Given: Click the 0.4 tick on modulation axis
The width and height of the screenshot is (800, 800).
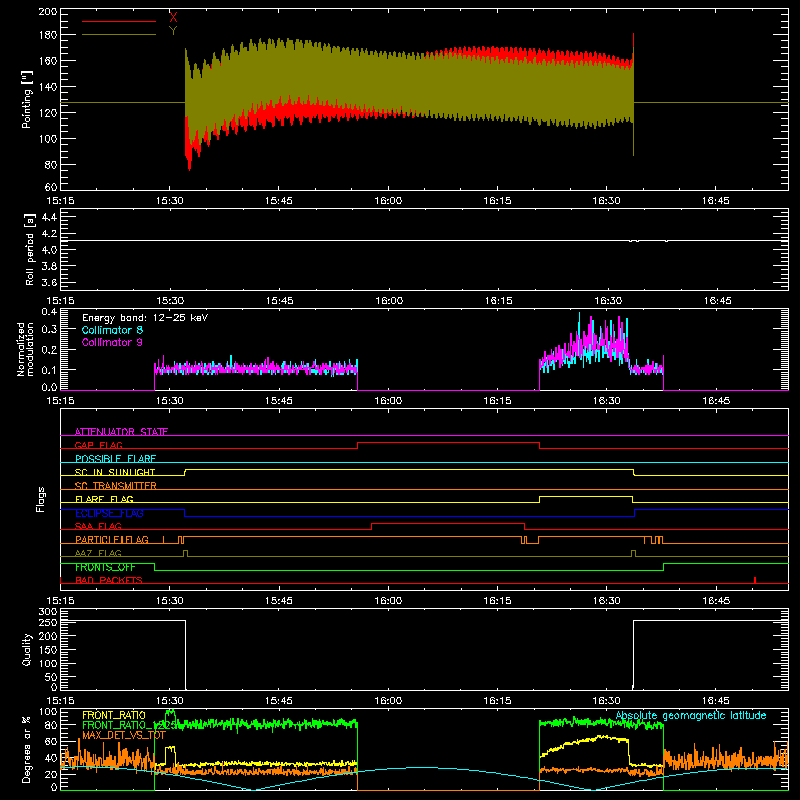Looking at the screenshot, I should click(x=49, y=312).
